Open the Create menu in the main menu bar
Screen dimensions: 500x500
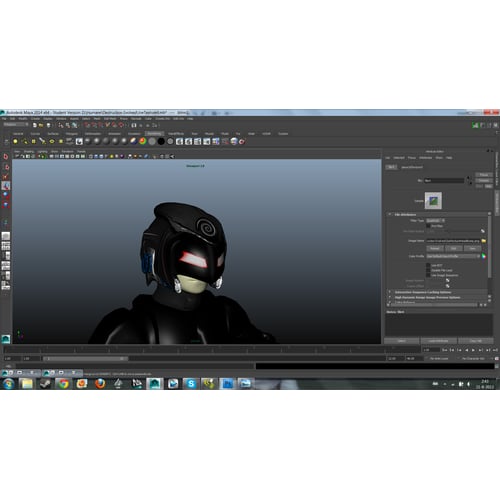pyautogui.click(x=35, y=119)
